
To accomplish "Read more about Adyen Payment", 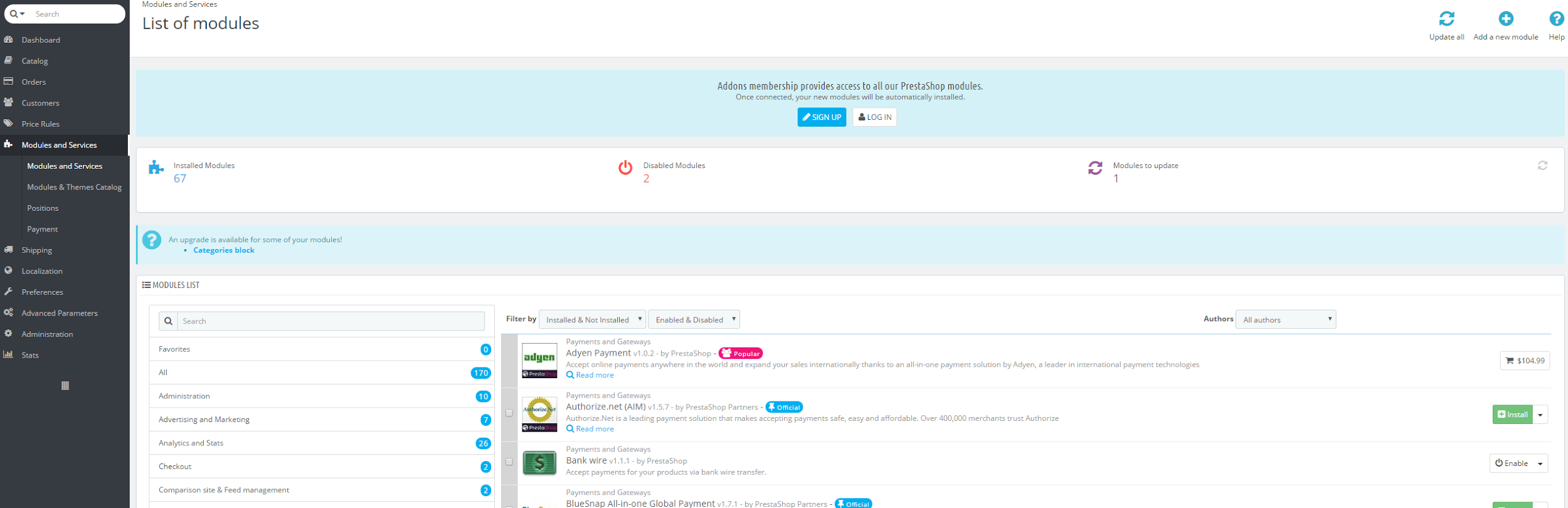I will (x=590, y=375).
